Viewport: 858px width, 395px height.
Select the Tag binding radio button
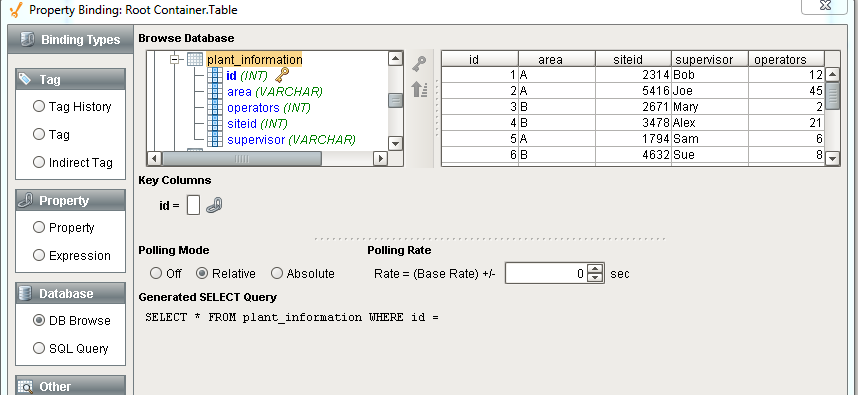[x=39, y=134]
